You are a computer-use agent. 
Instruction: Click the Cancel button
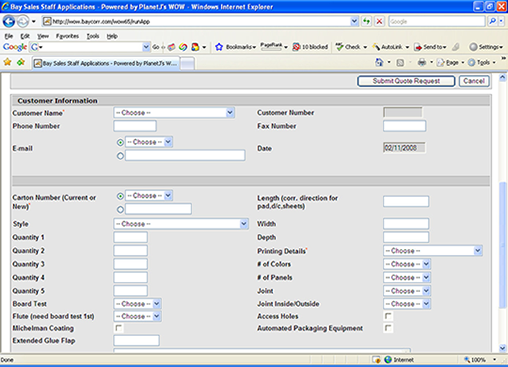(474, 81)
